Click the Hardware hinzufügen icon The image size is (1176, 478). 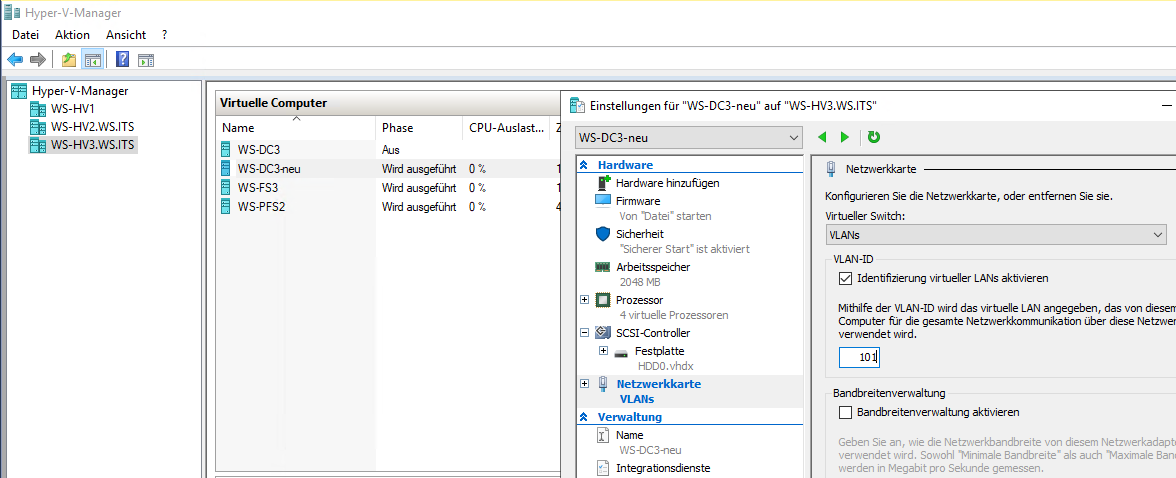604,182
